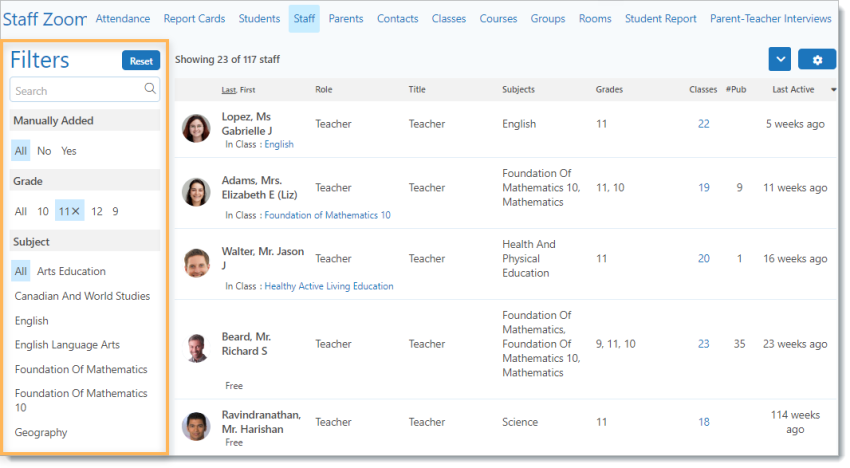This screenshot has width=850, height=468.
Task: Type in the Filters search field
Action: 78,90
